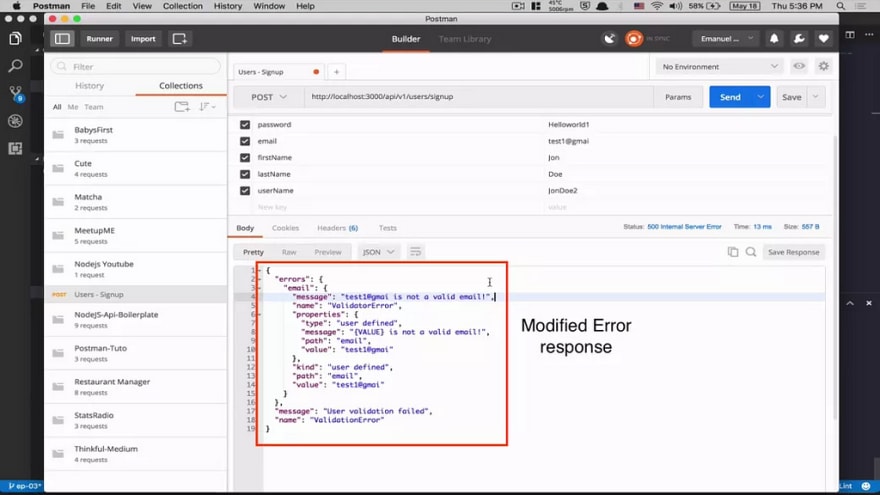Click the Runner button
The height and width of the screenshot is (495, 880).
(x=99, y=39)
